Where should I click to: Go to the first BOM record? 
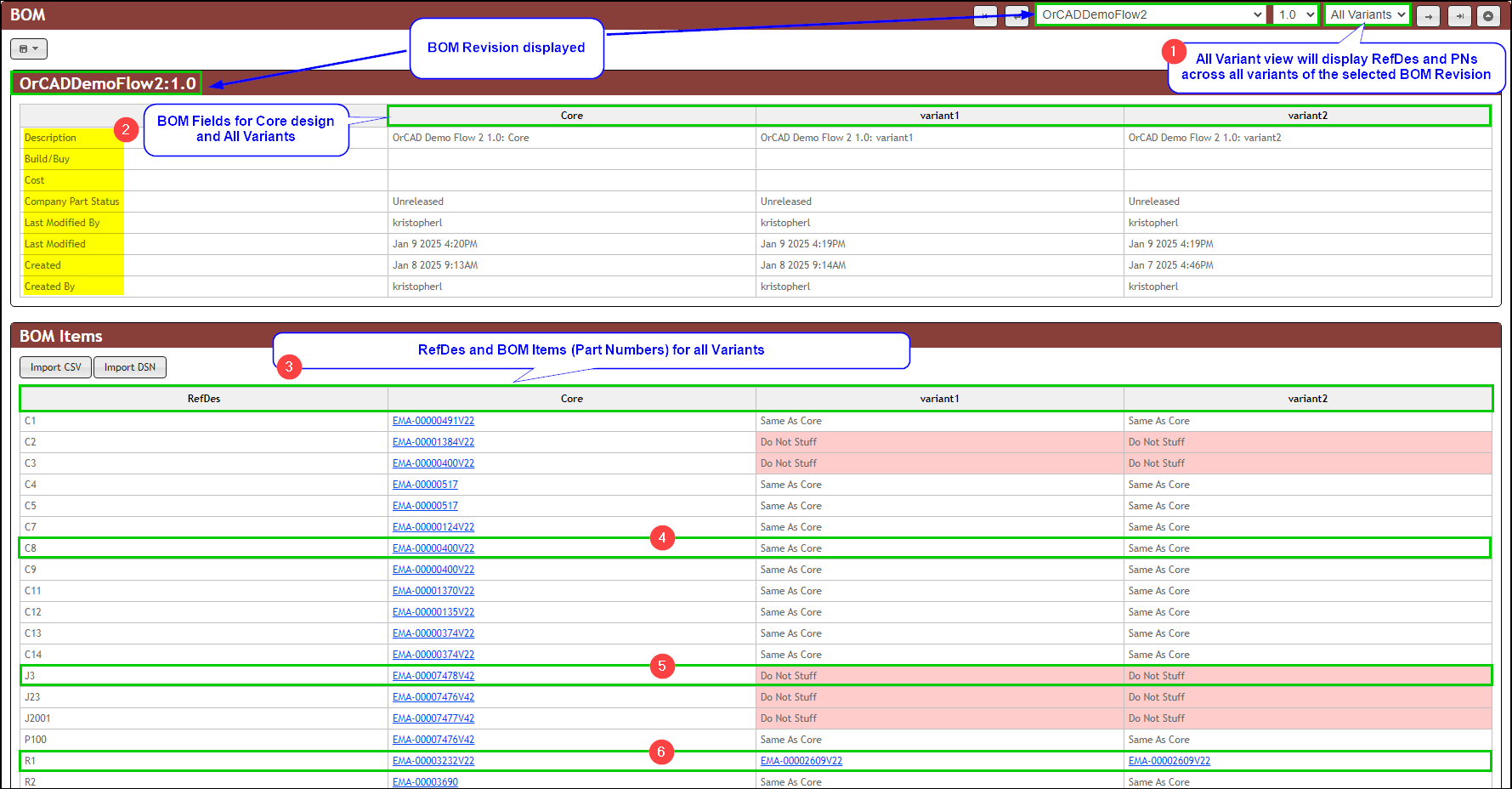point(985,15)
